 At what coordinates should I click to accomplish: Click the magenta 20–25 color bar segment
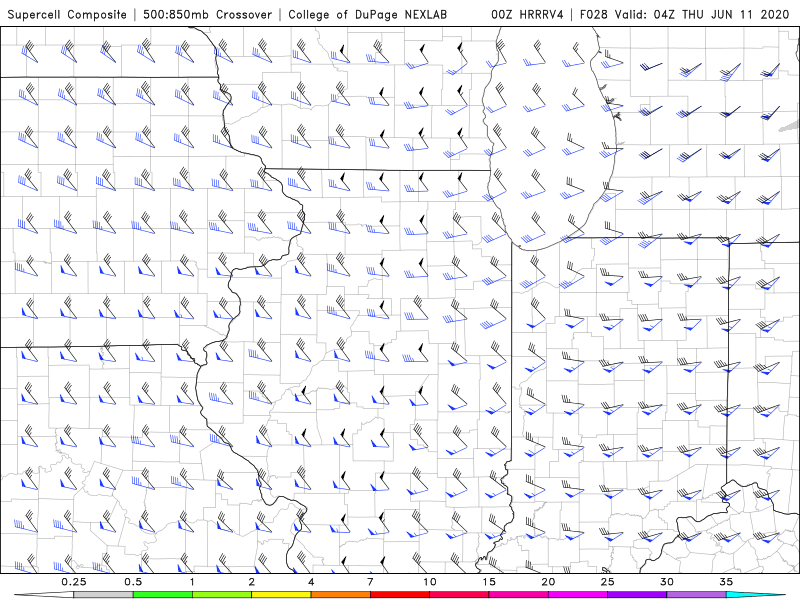pos(578,595)
